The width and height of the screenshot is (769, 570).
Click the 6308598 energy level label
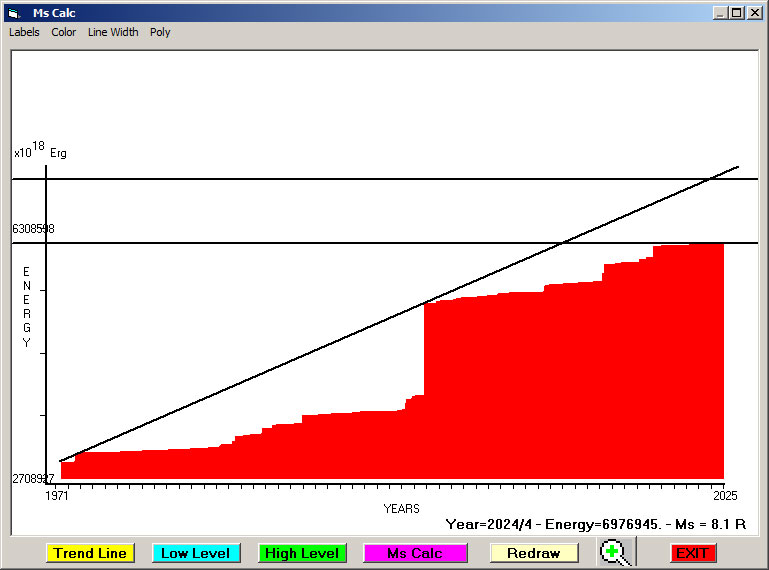pos(33,229)
